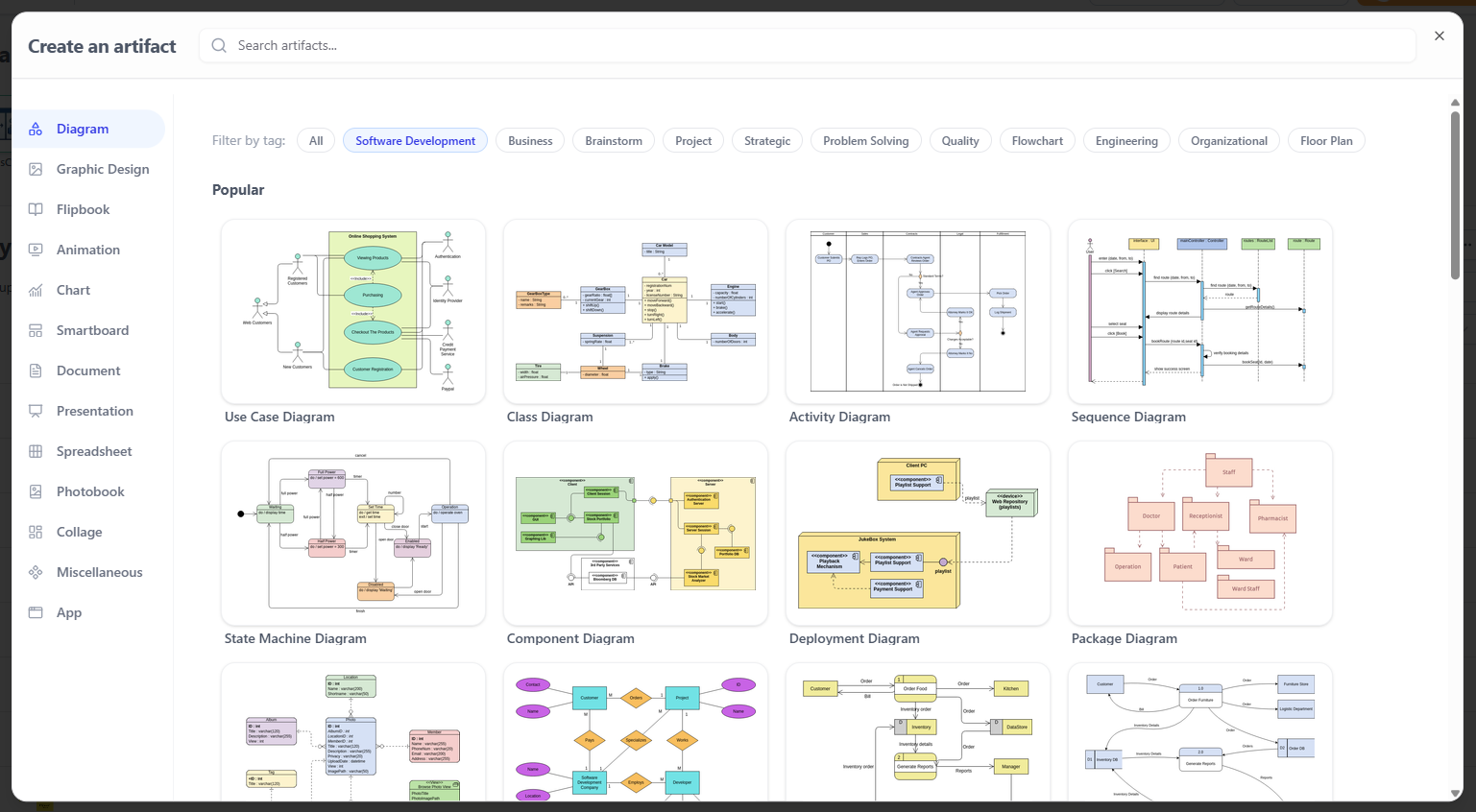This screenshot has height=812, width=1476.
Task: Switch to Animation category
Action: (x=89, y=250)
